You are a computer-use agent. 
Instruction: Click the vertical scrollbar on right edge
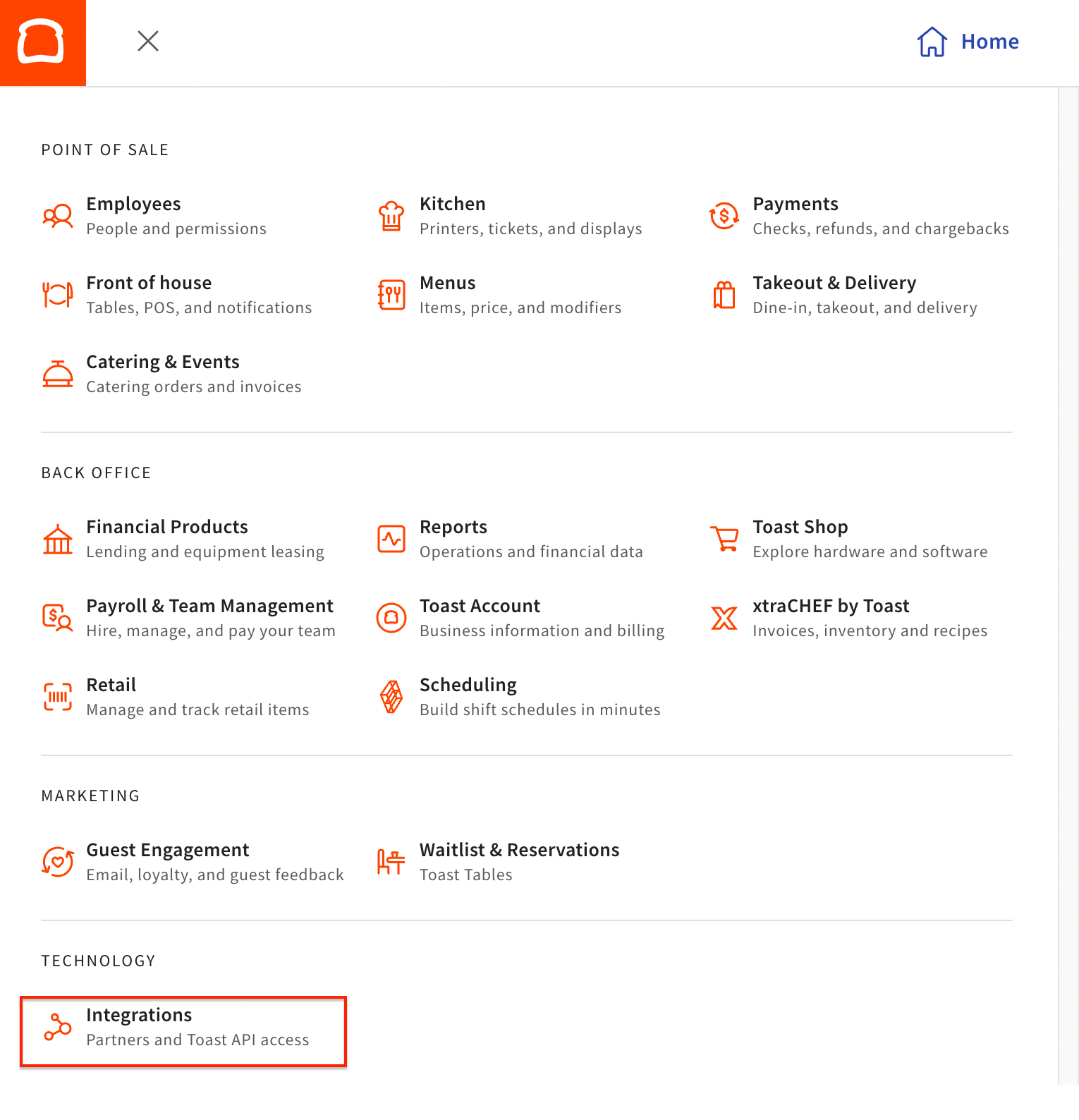pos(1068,585)
